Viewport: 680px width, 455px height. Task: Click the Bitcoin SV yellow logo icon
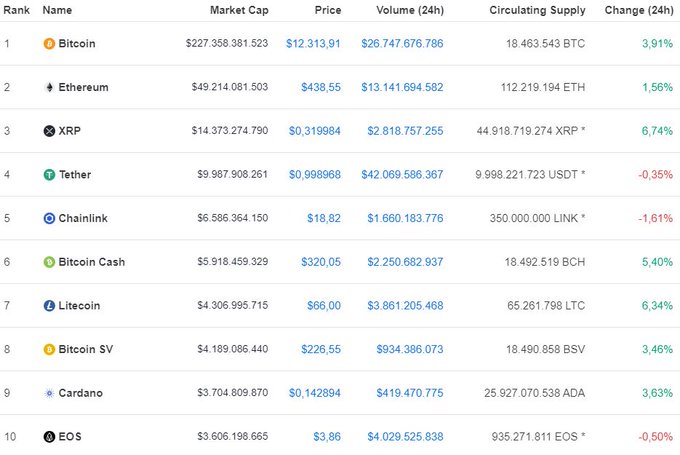(x=49, y=350)
